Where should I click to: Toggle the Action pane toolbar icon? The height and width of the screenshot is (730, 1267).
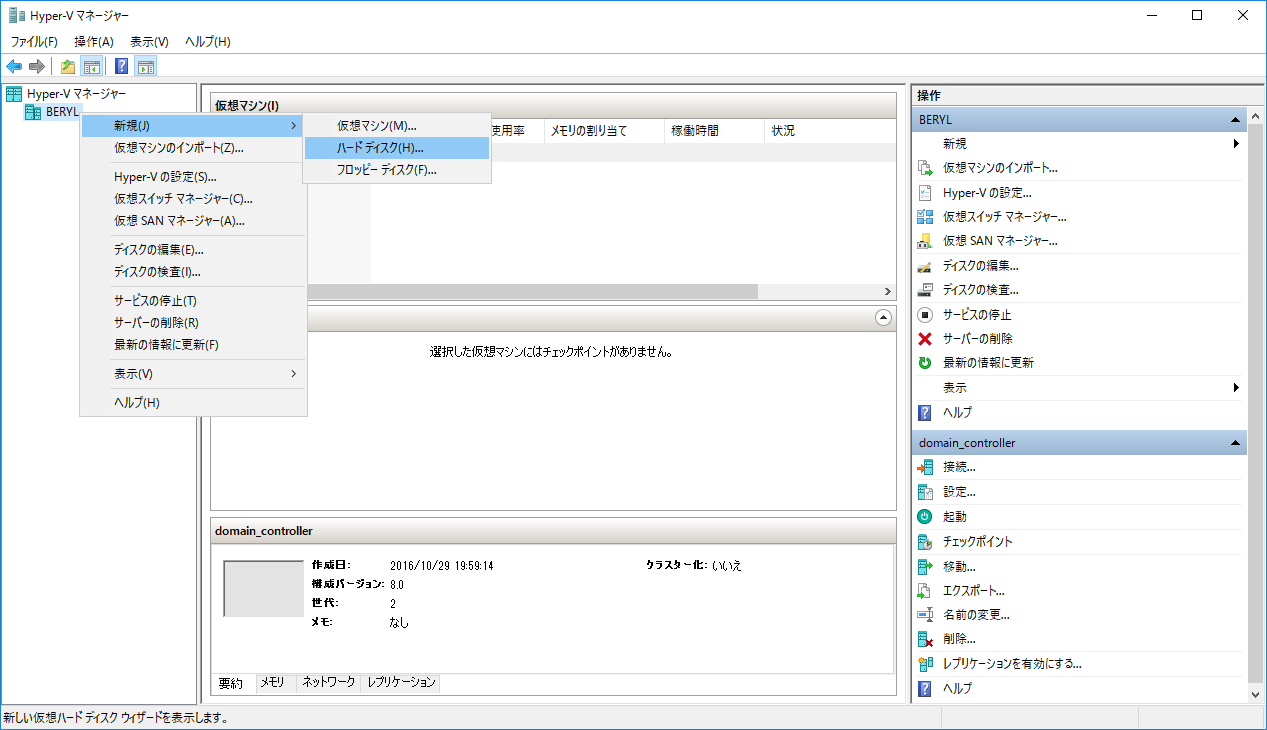pos(146,67)
